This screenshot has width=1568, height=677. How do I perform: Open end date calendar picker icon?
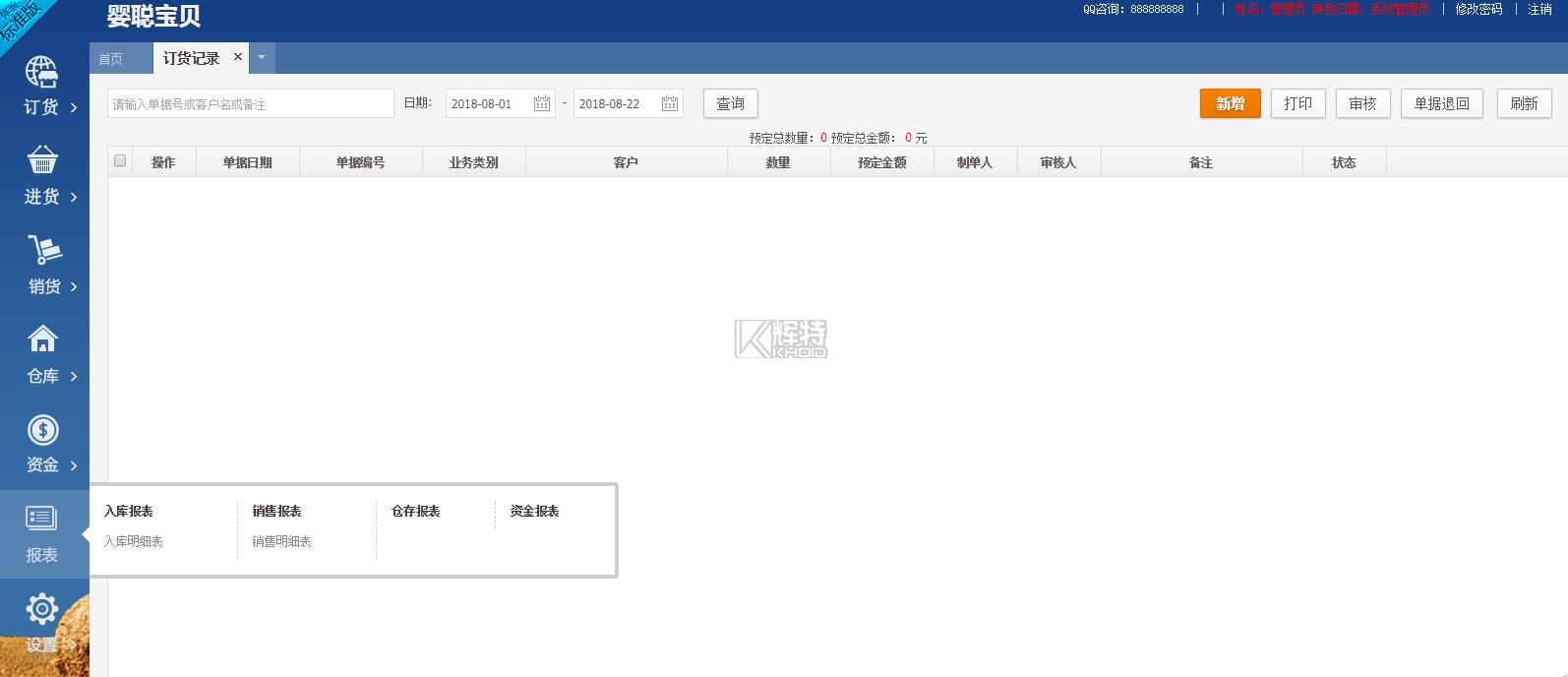[x=669, y=103]
